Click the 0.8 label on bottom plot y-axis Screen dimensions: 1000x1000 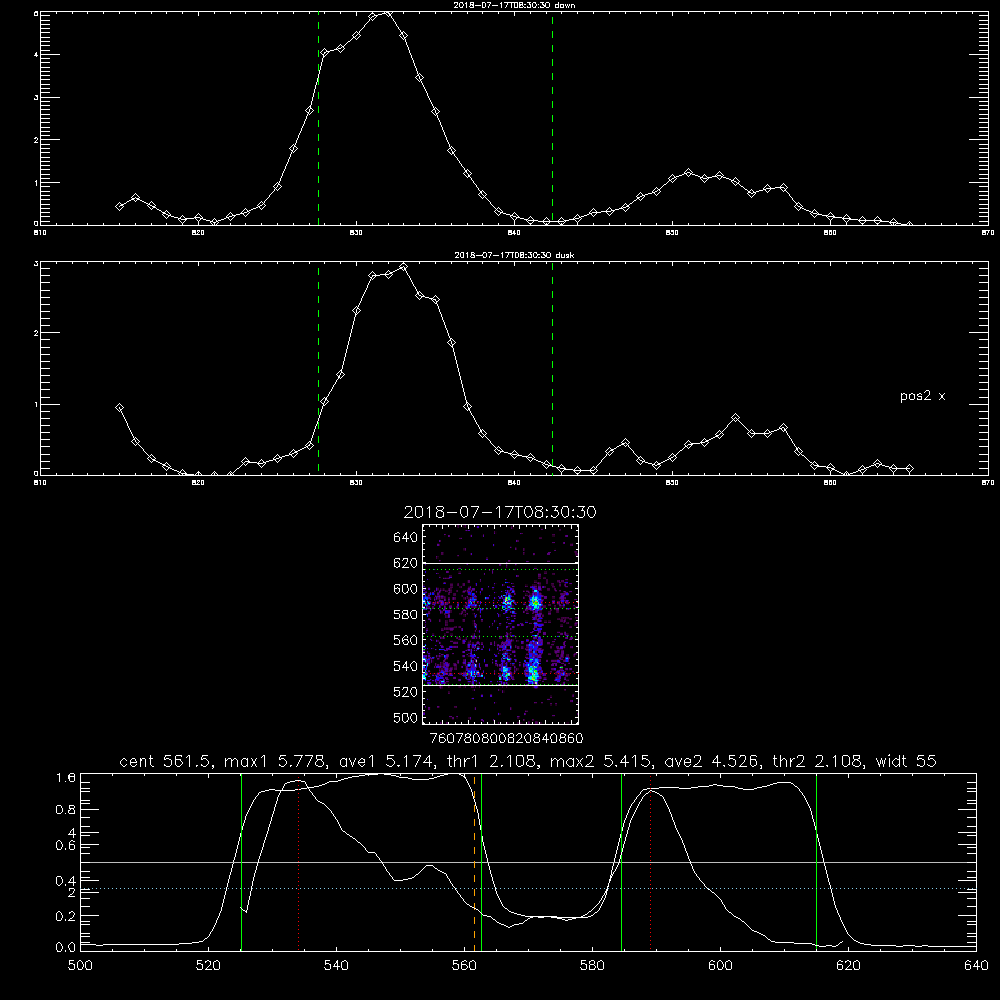66,810
